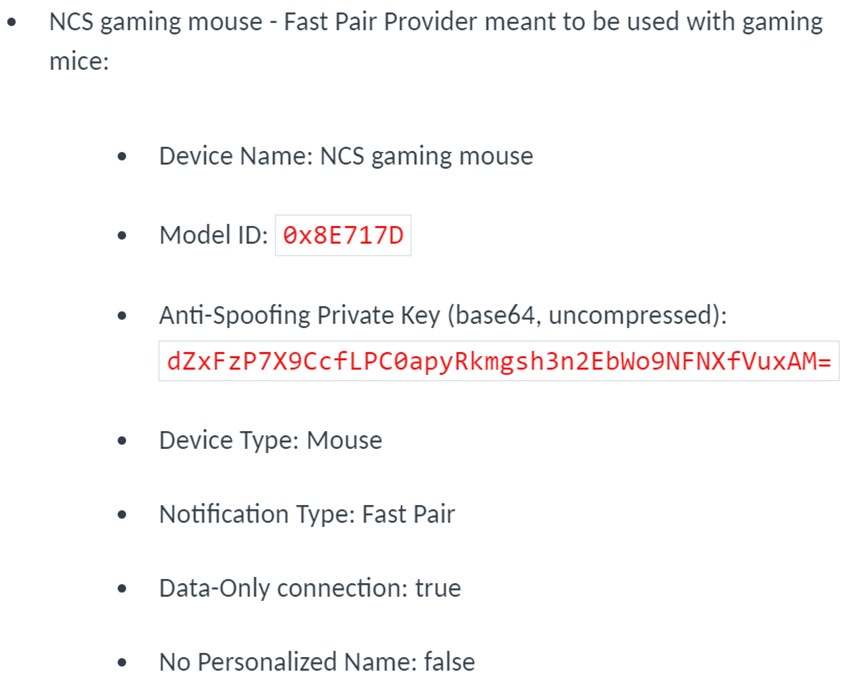Click the Anti-Spoofing Private Key code block
Viewport: 847px width, 679px height.
[x=499, y=361]
